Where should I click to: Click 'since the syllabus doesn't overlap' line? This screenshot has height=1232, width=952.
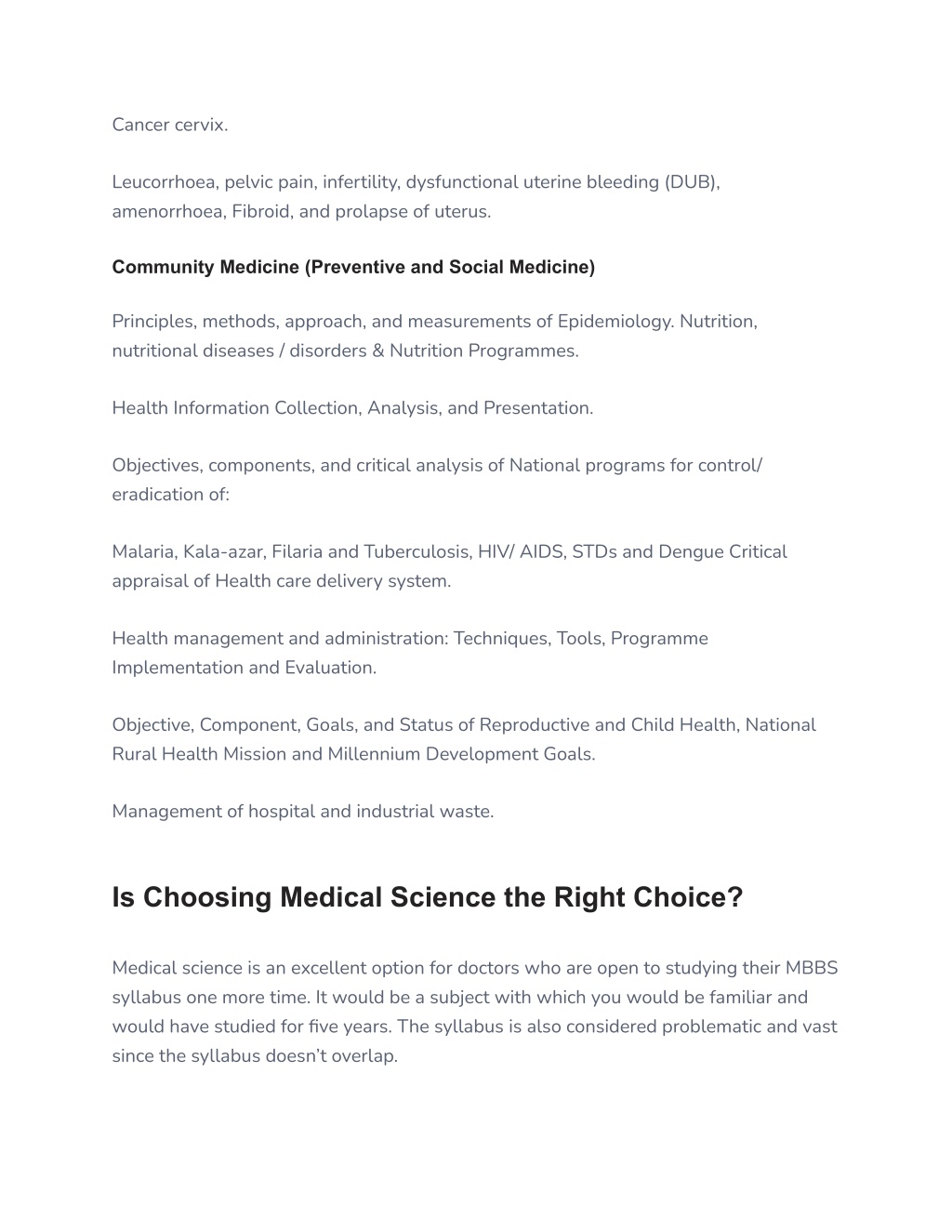point(255,1056)
